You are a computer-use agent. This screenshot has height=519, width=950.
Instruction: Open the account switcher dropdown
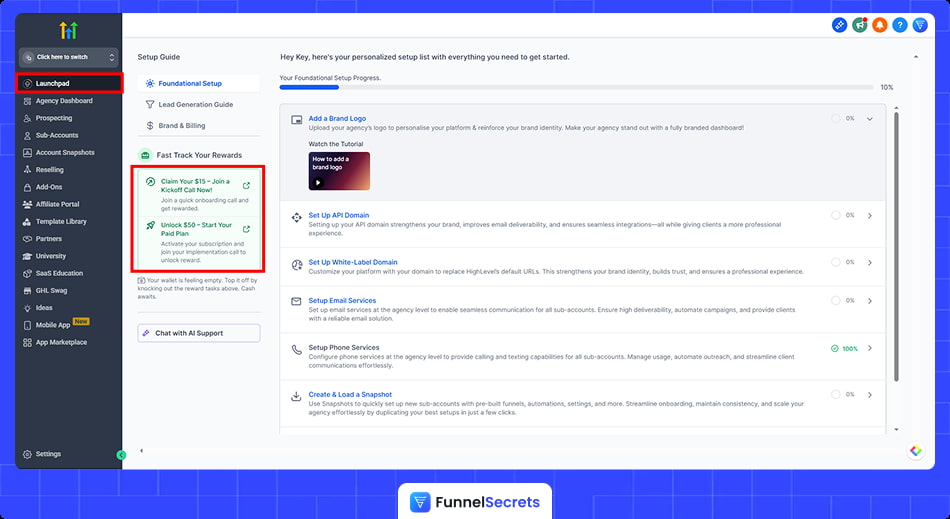click(68, 57)
